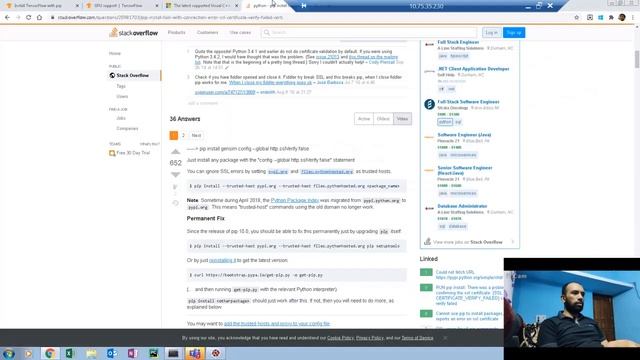The height and width of the screenshot is (360, 640).
Task: Start the Free 30 Day Trial
Action: 130,153
